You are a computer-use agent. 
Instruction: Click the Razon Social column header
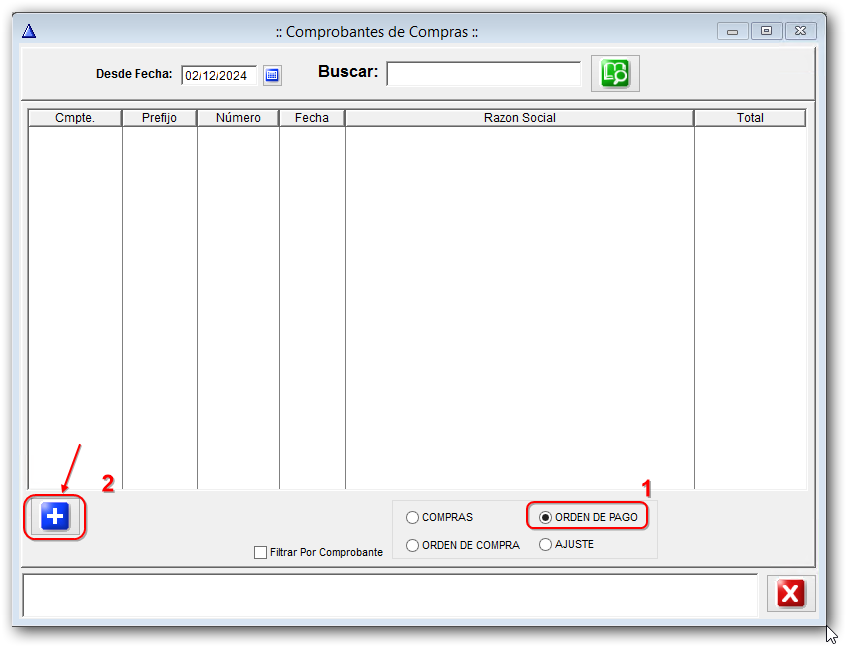(519, 118)
